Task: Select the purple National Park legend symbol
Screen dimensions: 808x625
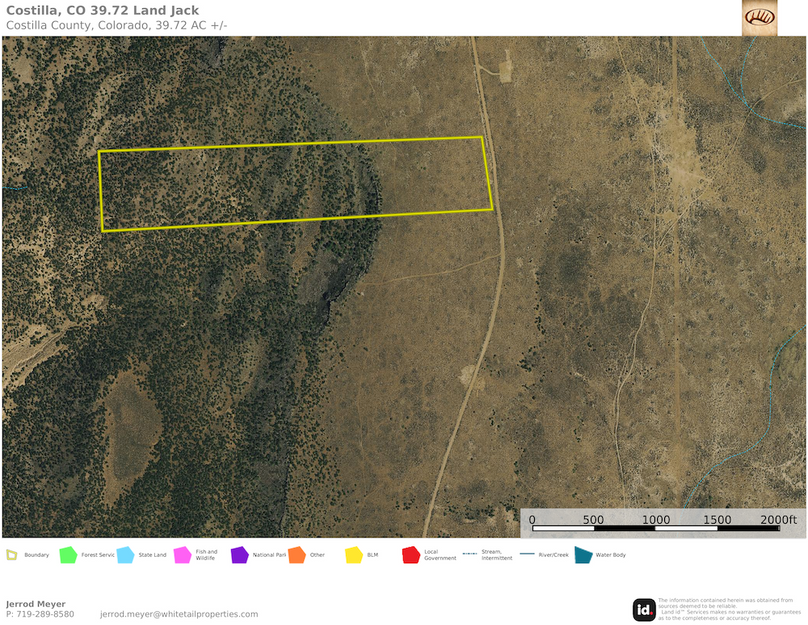Action: tap(240, 552)
